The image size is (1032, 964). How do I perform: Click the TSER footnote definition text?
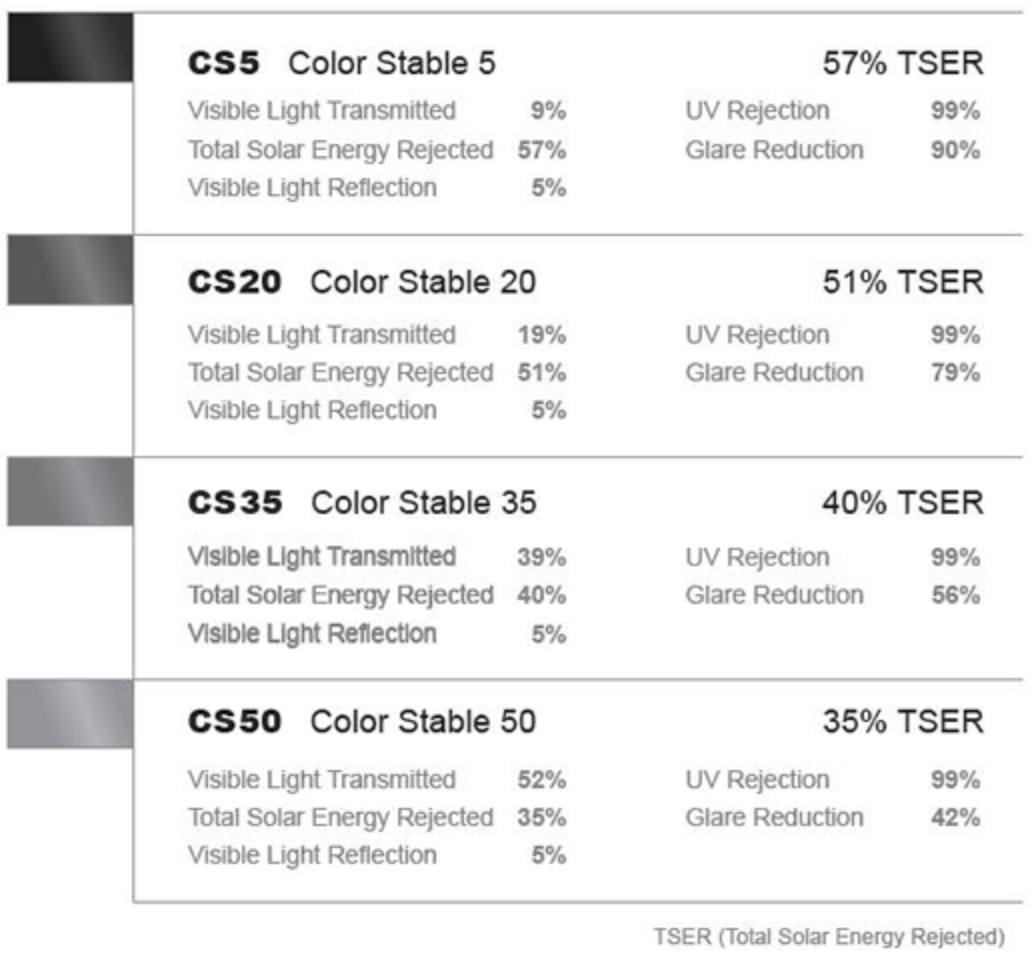tap(829, 937)
